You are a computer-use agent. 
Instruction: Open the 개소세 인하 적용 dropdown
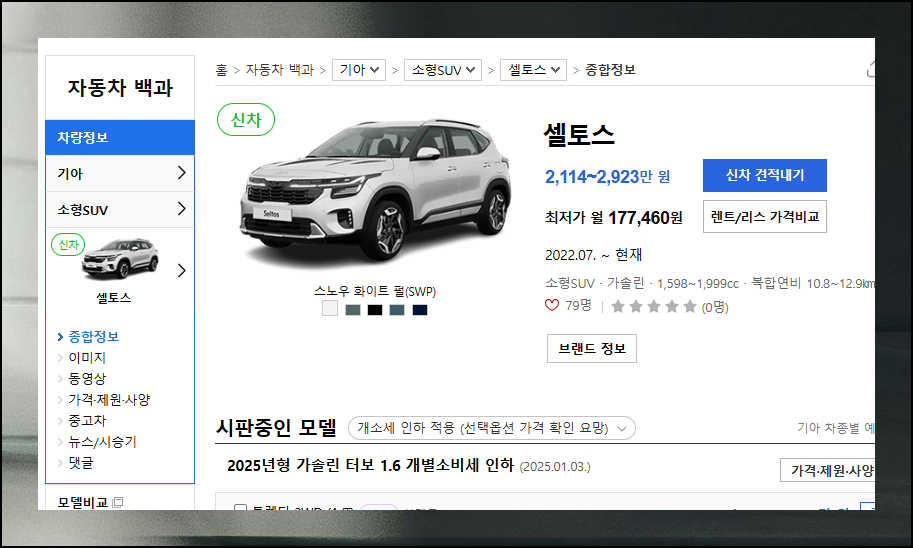pyautogui.click(x=491, y=428)
